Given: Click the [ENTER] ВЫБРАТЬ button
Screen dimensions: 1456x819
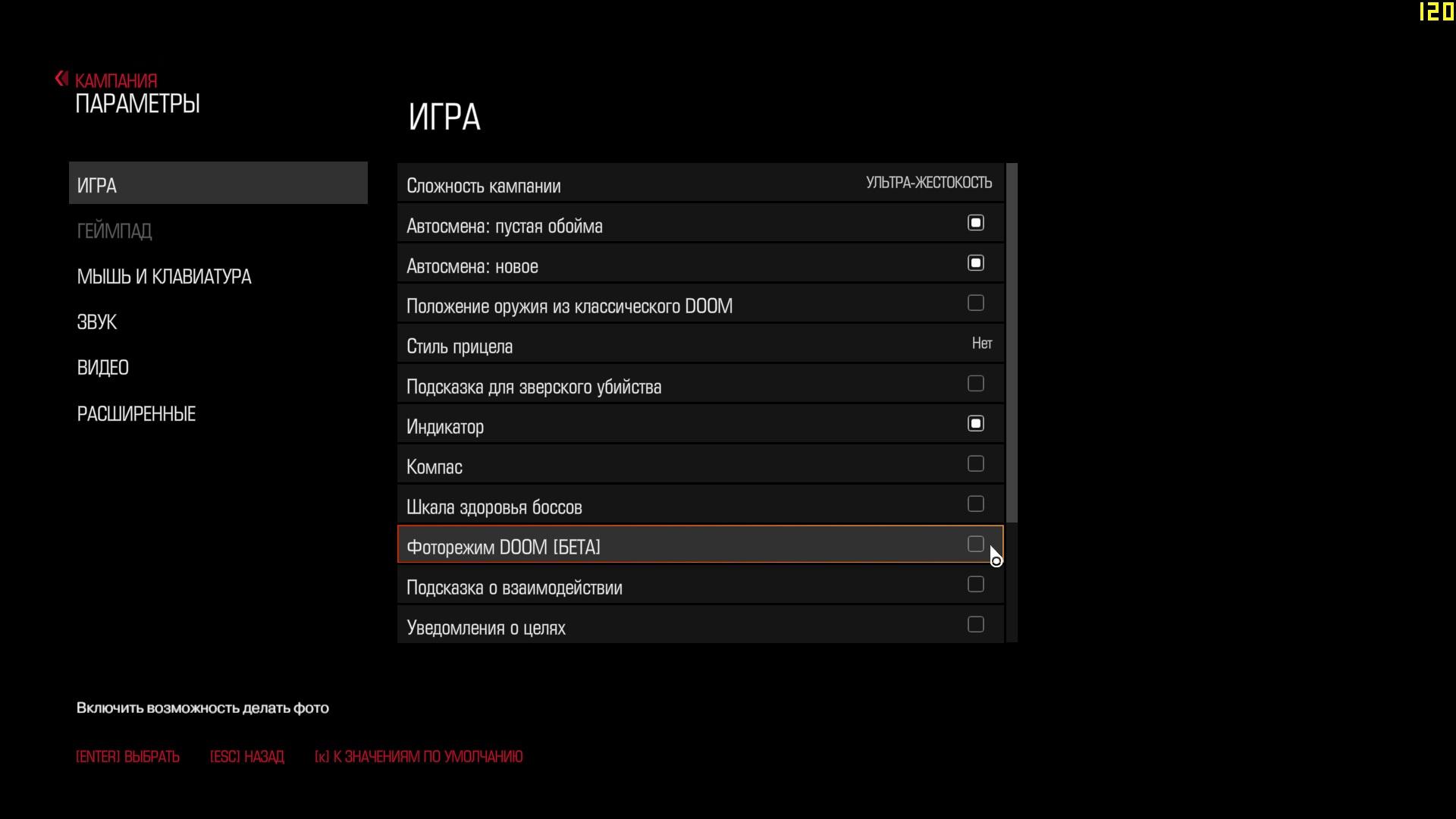Looking at the screenshot, I should [x=127, y=757].
